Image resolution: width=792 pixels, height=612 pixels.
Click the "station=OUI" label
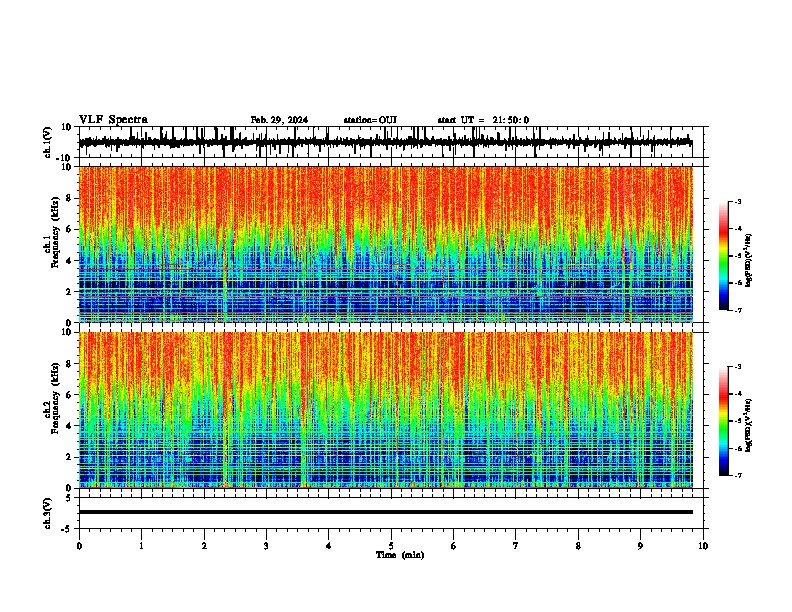point(370,120)
